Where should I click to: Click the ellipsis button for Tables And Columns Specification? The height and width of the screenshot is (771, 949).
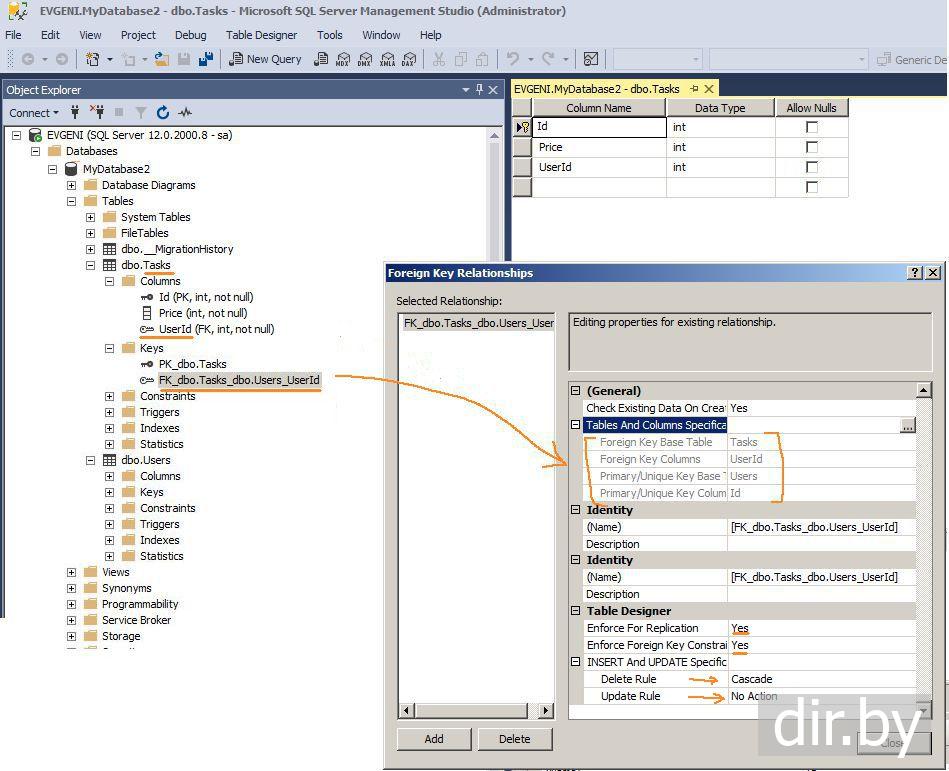click(907, 425)
